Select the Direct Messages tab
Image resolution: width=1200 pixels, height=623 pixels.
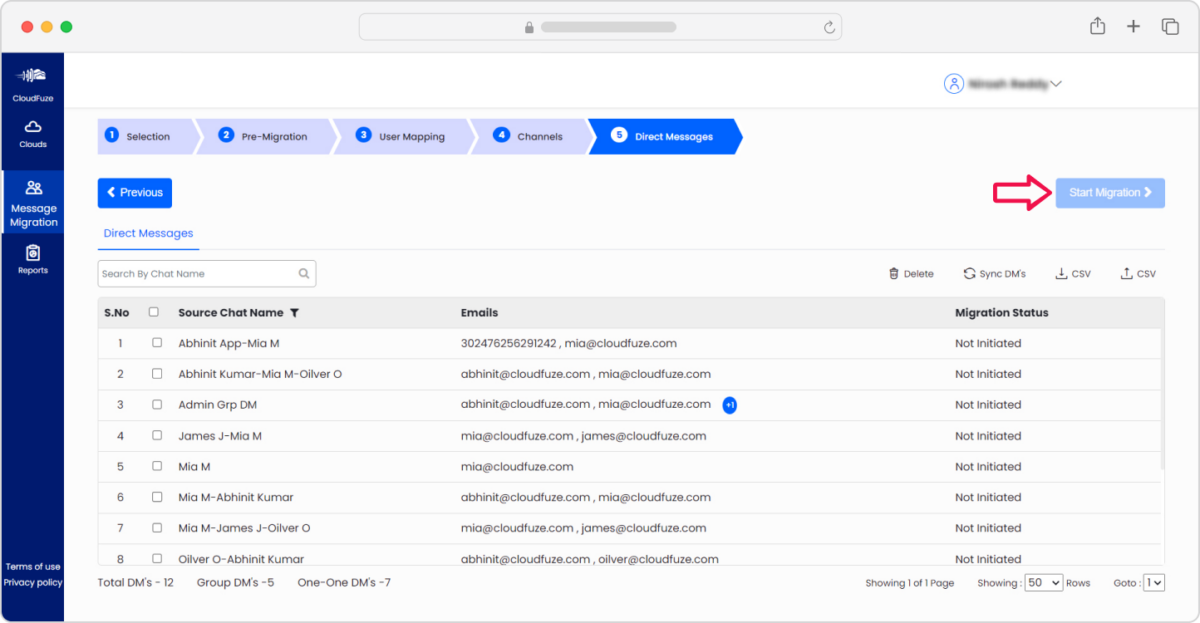click(147, 233)
